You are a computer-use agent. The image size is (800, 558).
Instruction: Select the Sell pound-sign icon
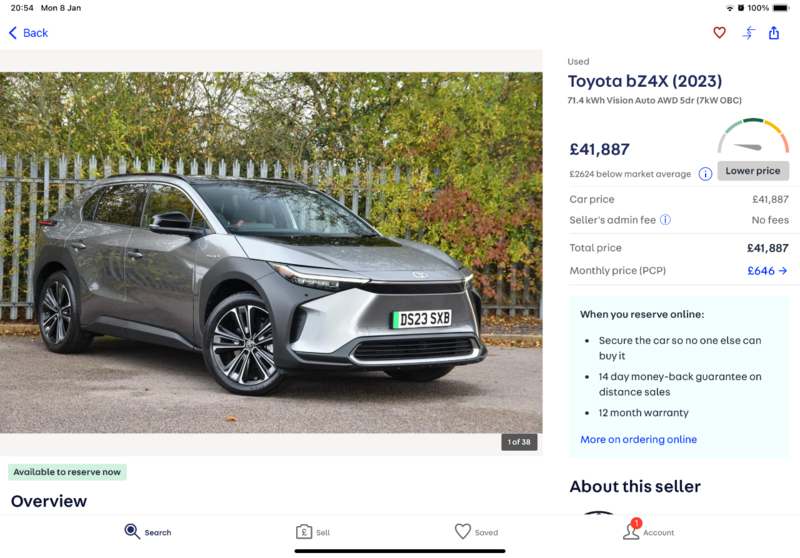304,532
